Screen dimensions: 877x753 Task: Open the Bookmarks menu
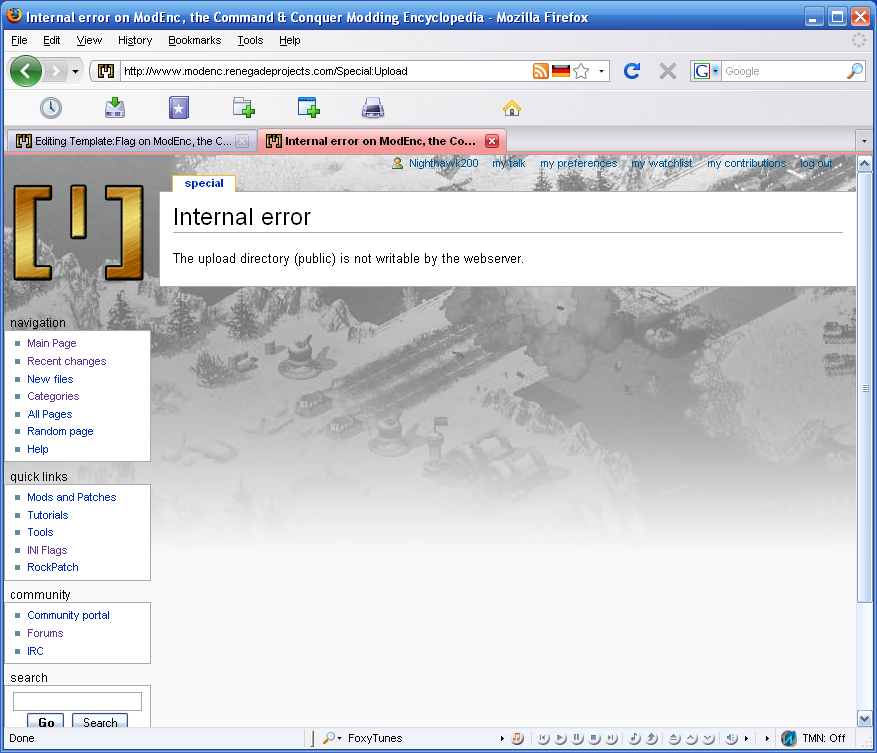pyautogui.click(x=194, y=40)
